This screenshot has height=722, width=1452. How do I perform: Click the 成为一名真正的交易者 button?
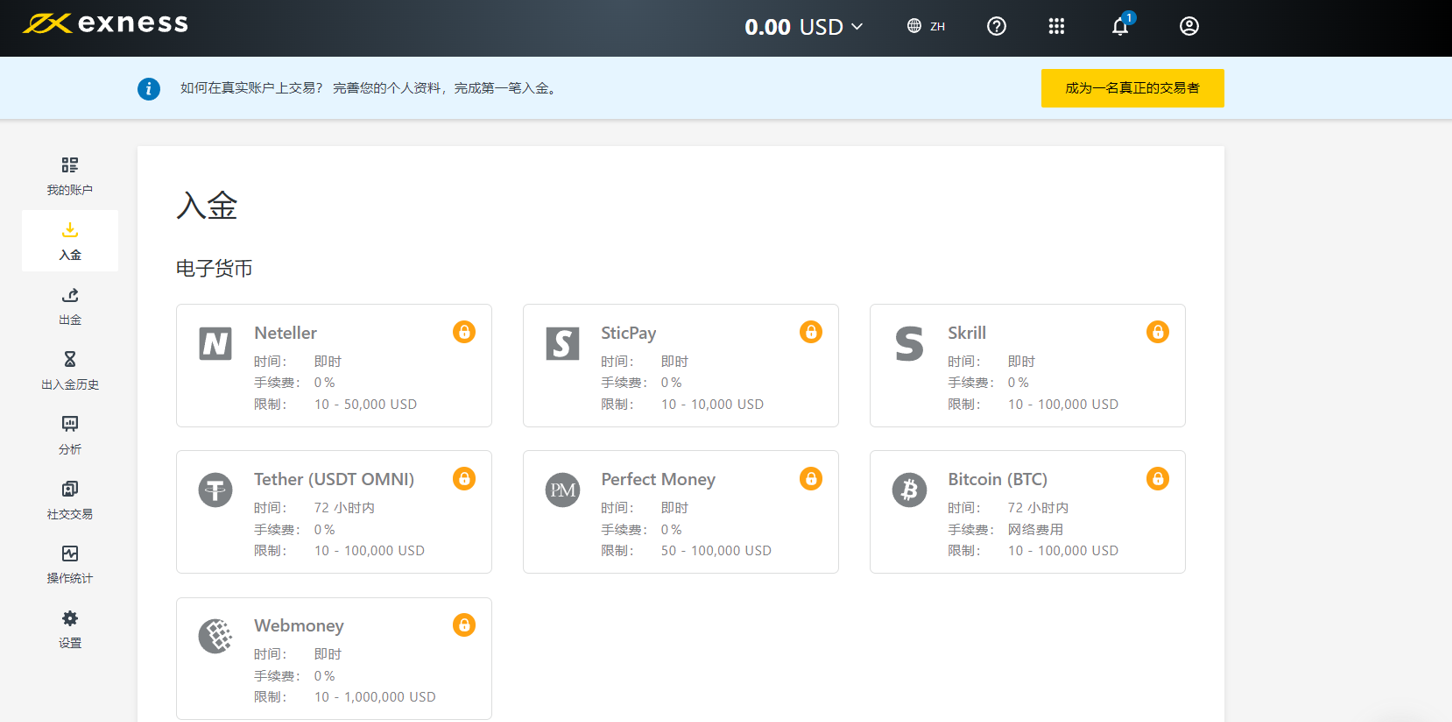[1132, 88]
